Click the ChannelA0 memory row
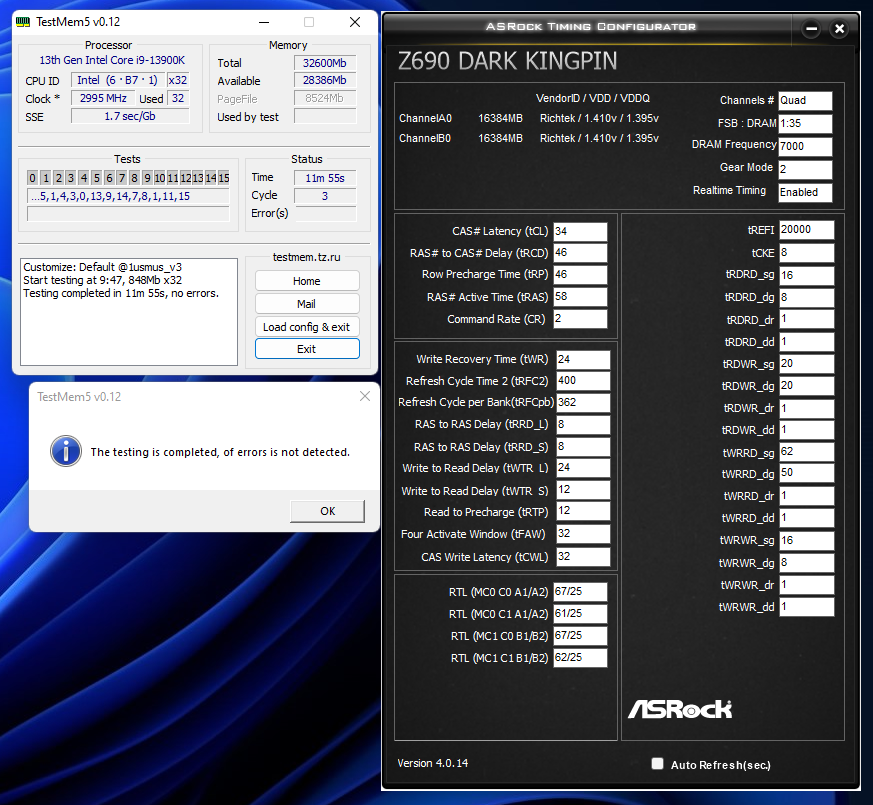This screenshot has height=805, width=873. [x=528, y=119]
